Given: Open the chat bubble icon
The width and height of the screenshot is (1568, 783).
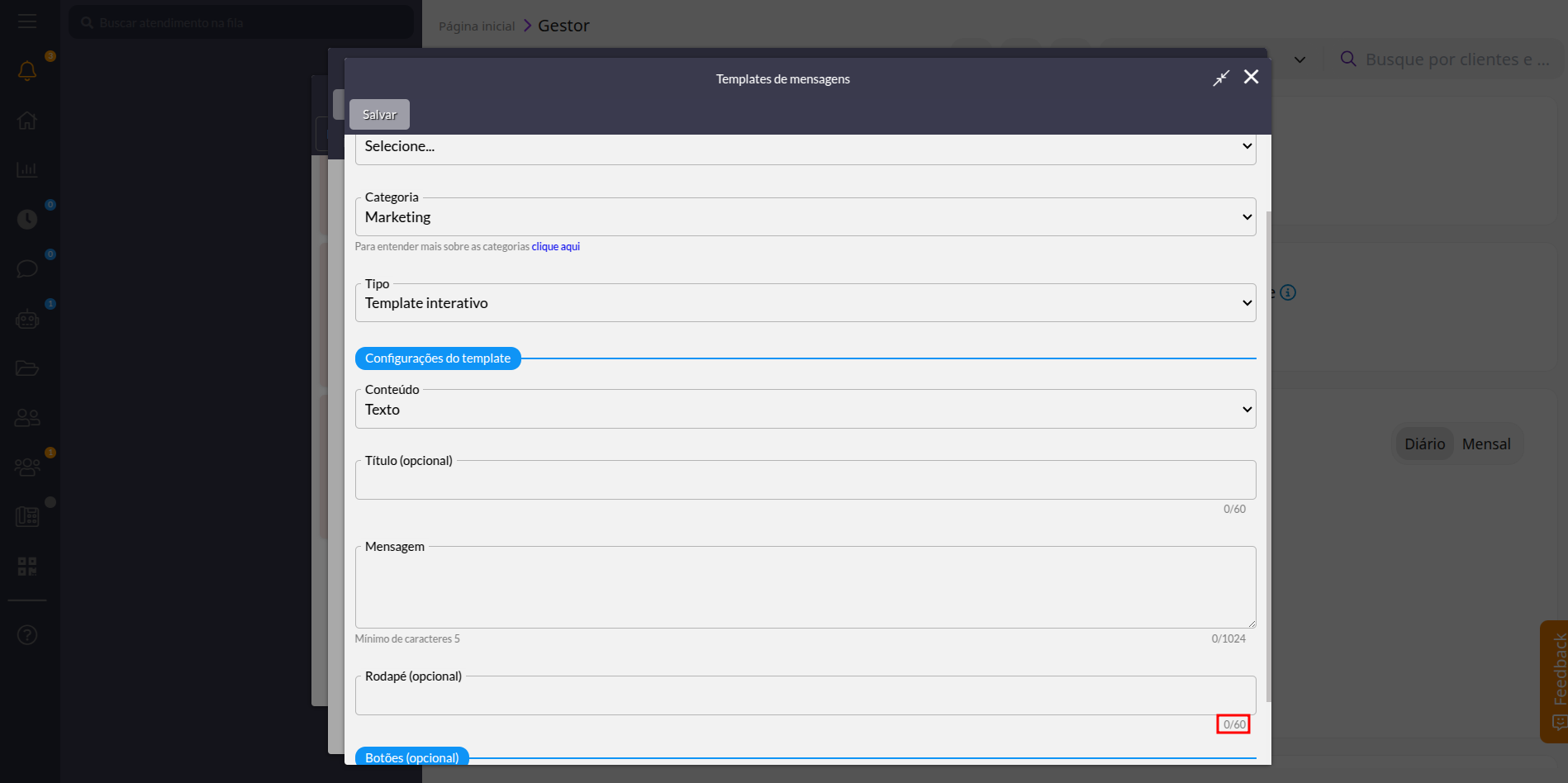Looking at the screenshot, I should click(27, 269).
